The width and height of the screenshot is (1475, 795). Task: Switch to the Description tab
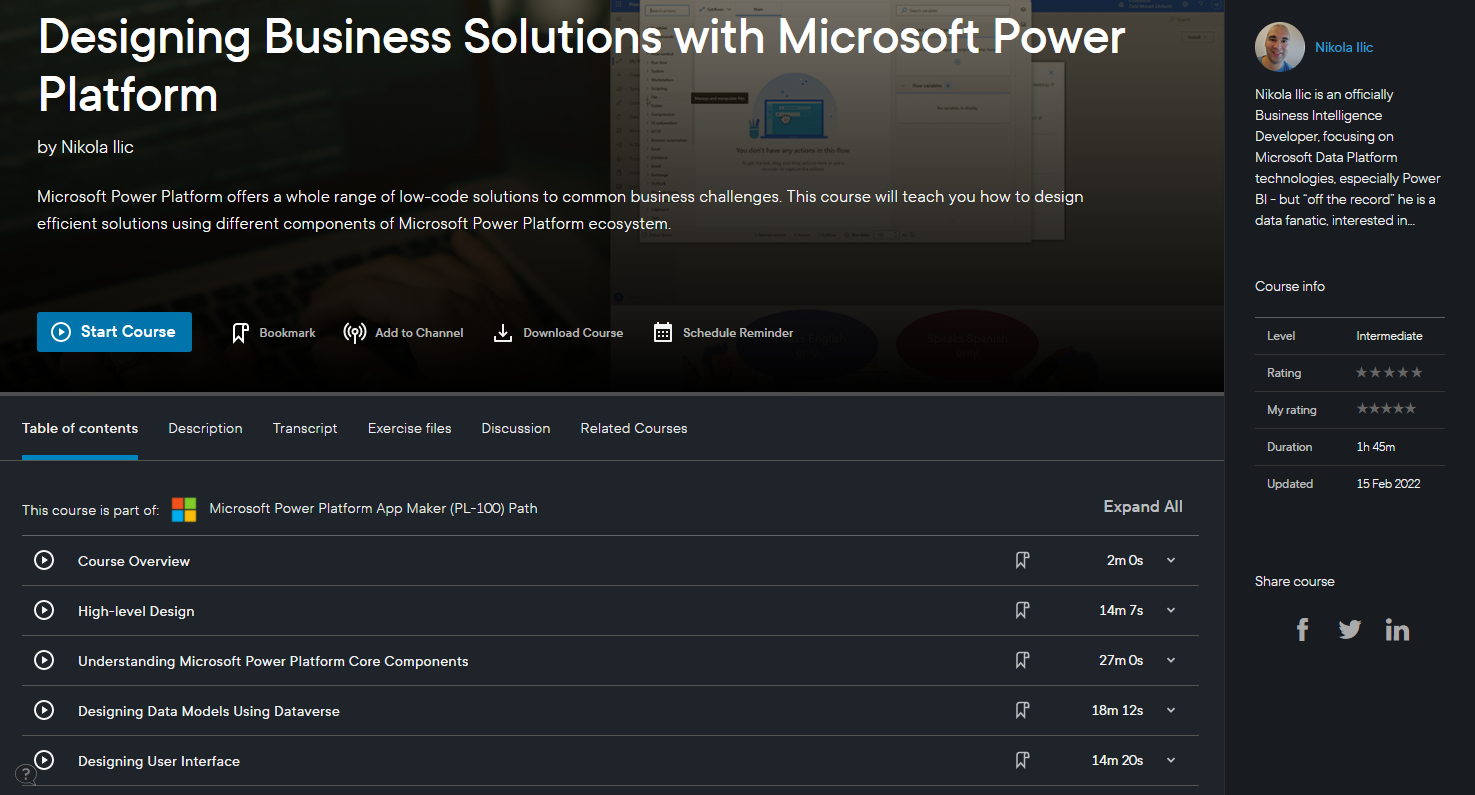coord(205,428)
